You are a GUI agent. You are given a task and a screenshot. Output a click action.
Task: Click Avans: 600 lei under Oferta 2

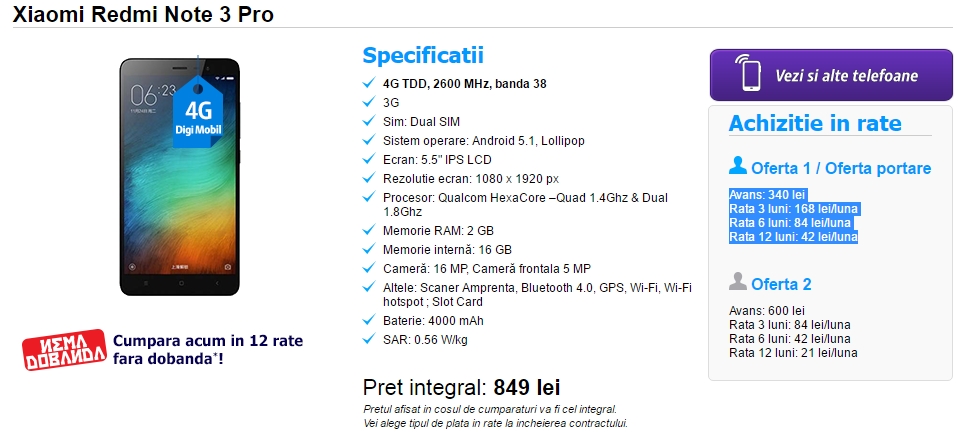[767, 311]
